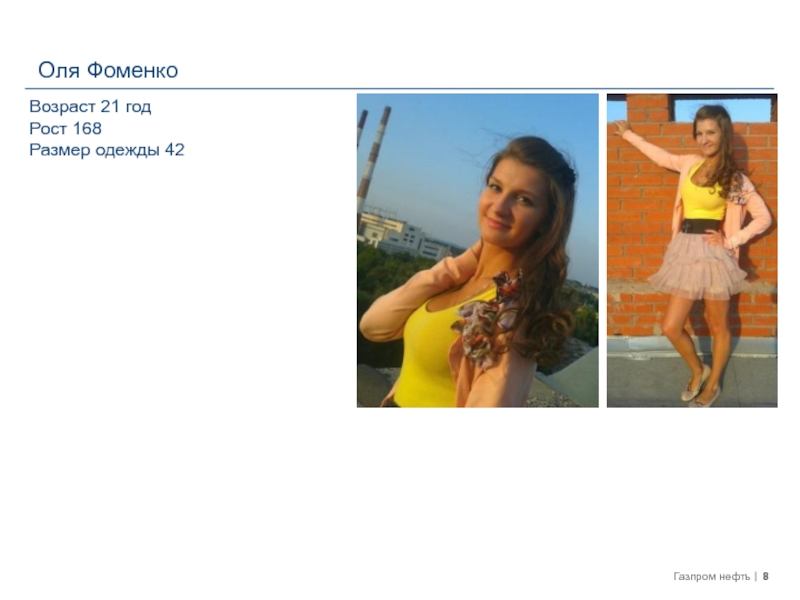Click the number 168 in height line
800x600 pixels.
[87, 128]
